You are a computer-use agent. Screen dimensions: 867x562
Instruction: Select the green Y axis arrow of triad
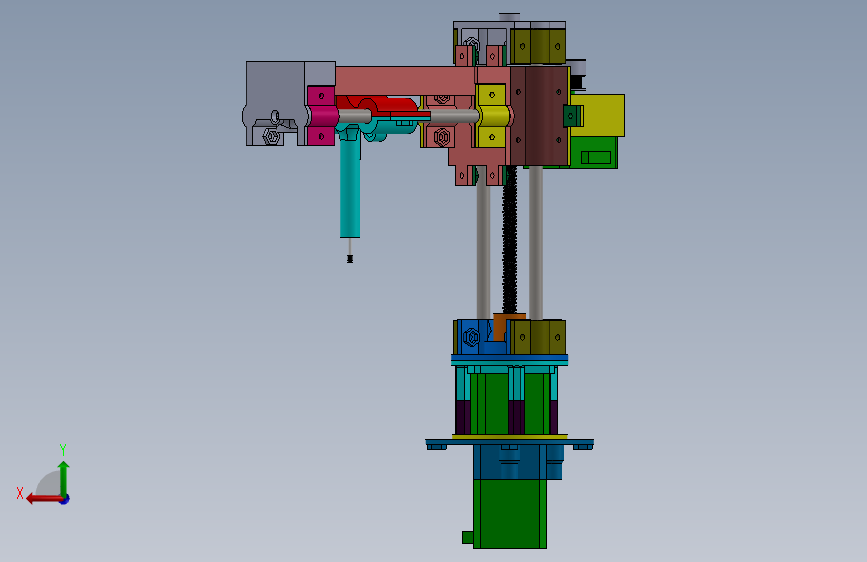(64, 478)
